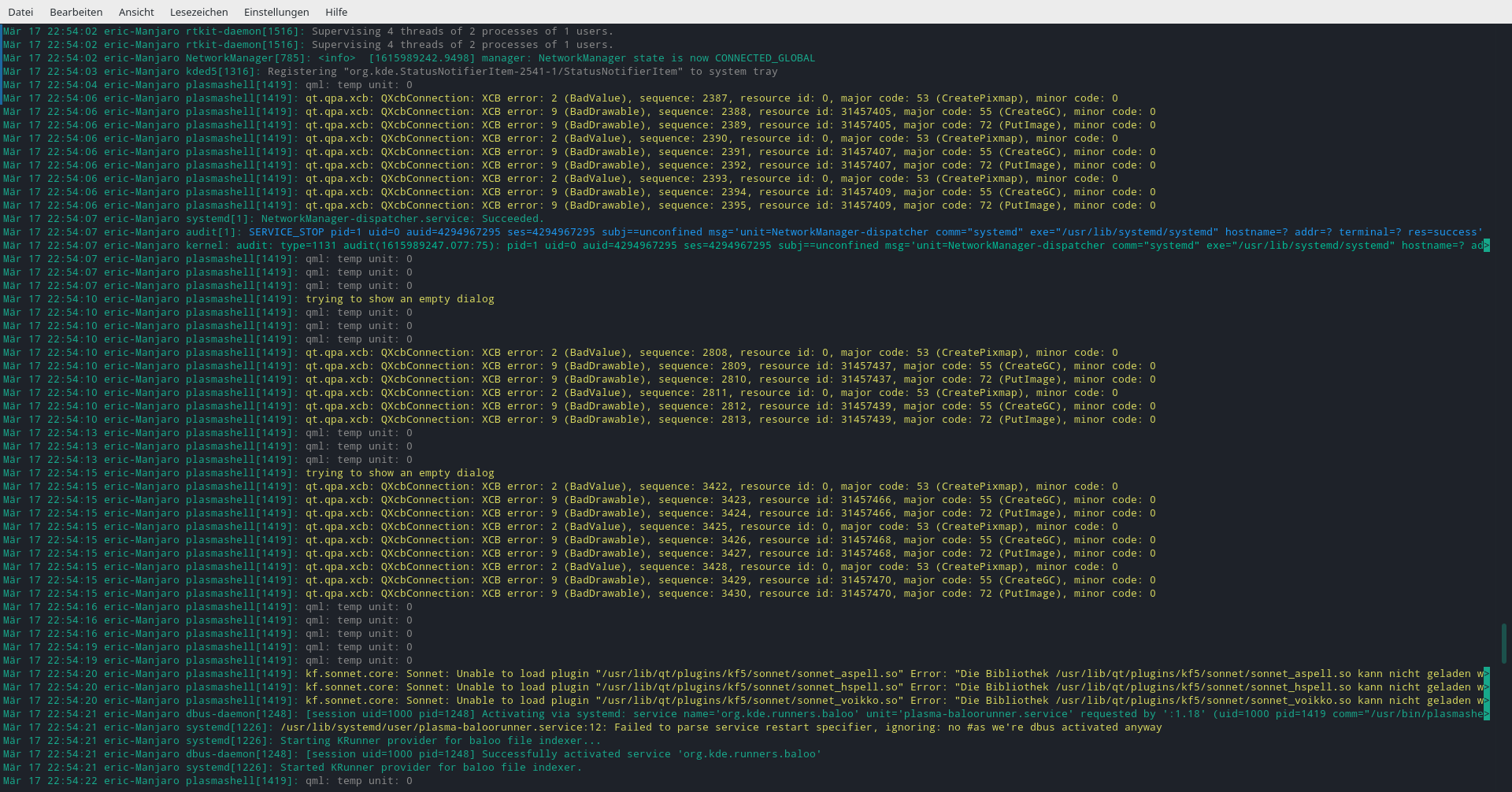
Task: Click first 'trying to show an empty dialog' at 22:54:10
Action: 400,299
